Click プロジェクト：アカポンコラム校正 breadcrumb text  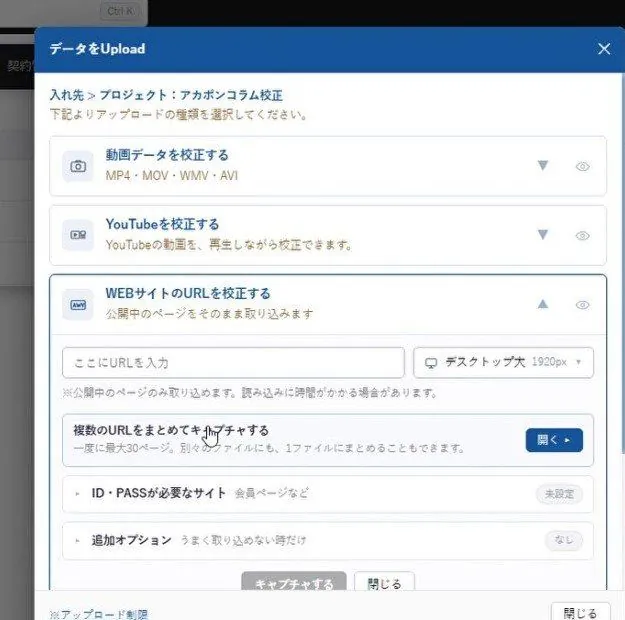click(191, 95)
